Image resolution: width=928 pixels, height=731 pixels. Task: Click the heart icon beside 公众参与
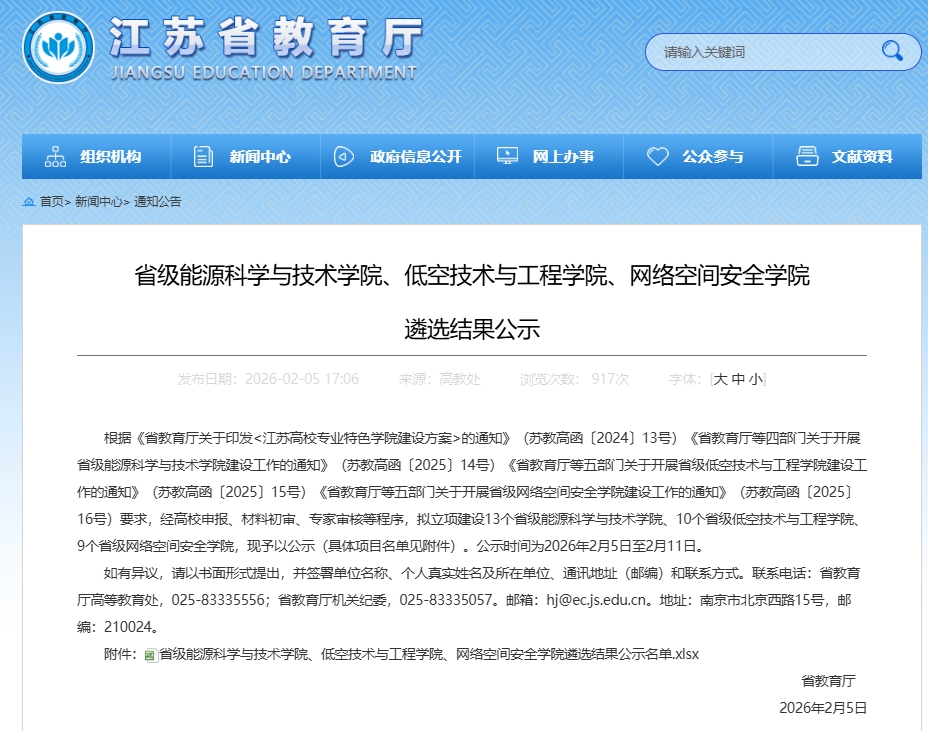tap(657, 155)
